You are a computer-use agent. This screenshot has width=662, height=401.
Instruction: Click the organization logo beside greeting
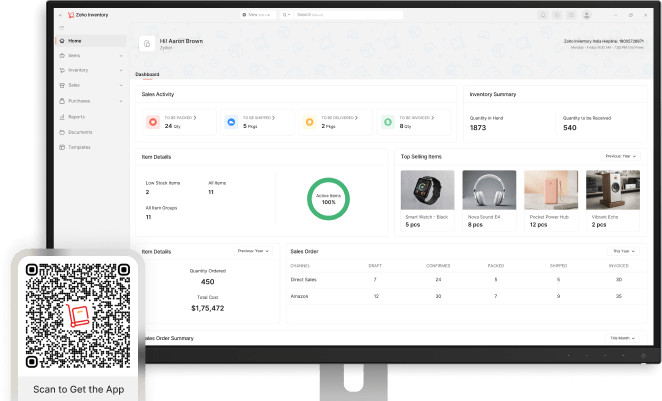[x=147, y=43]
